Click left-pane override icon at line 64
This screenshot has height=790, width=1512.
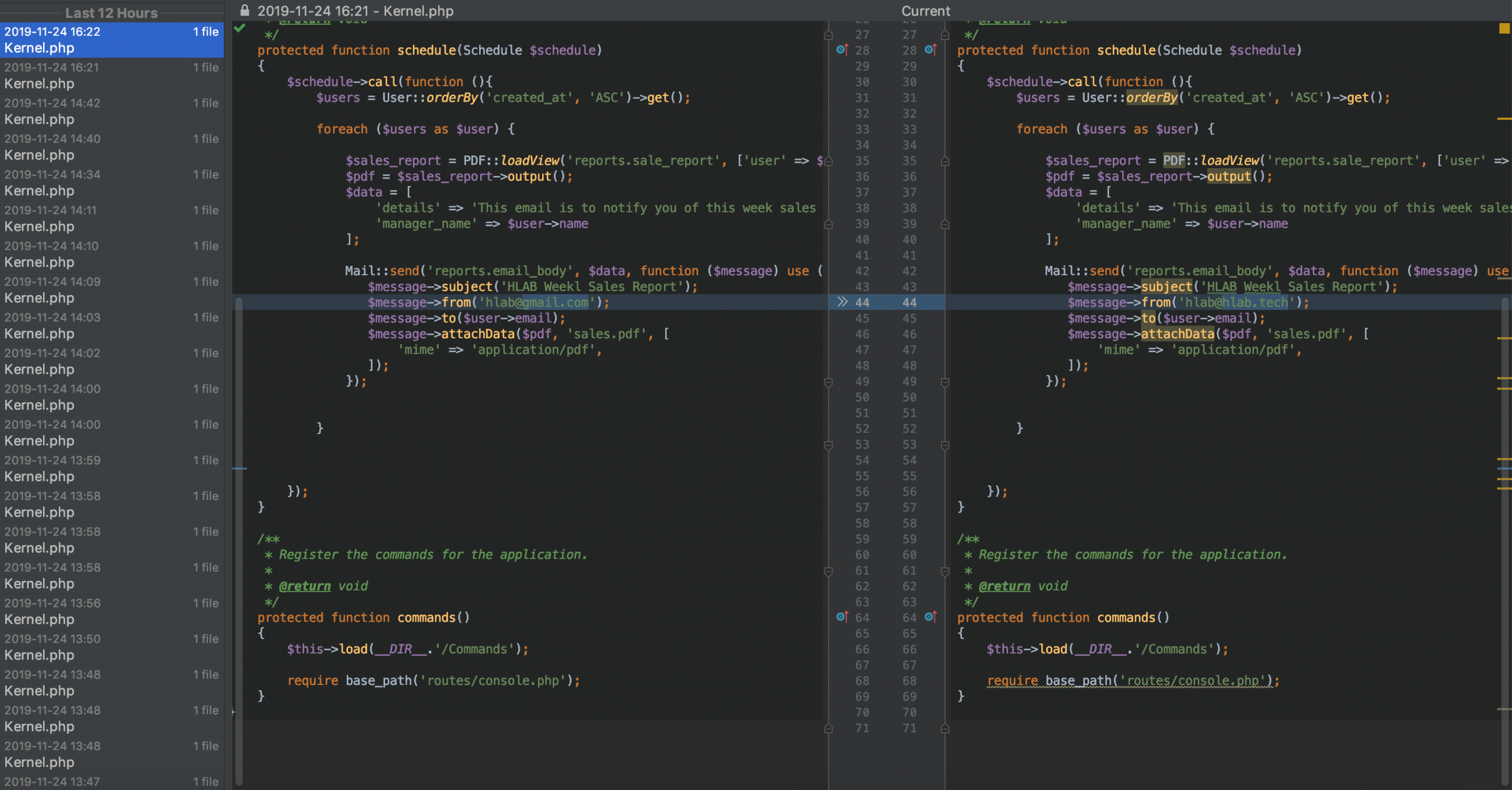click(842, 618)
